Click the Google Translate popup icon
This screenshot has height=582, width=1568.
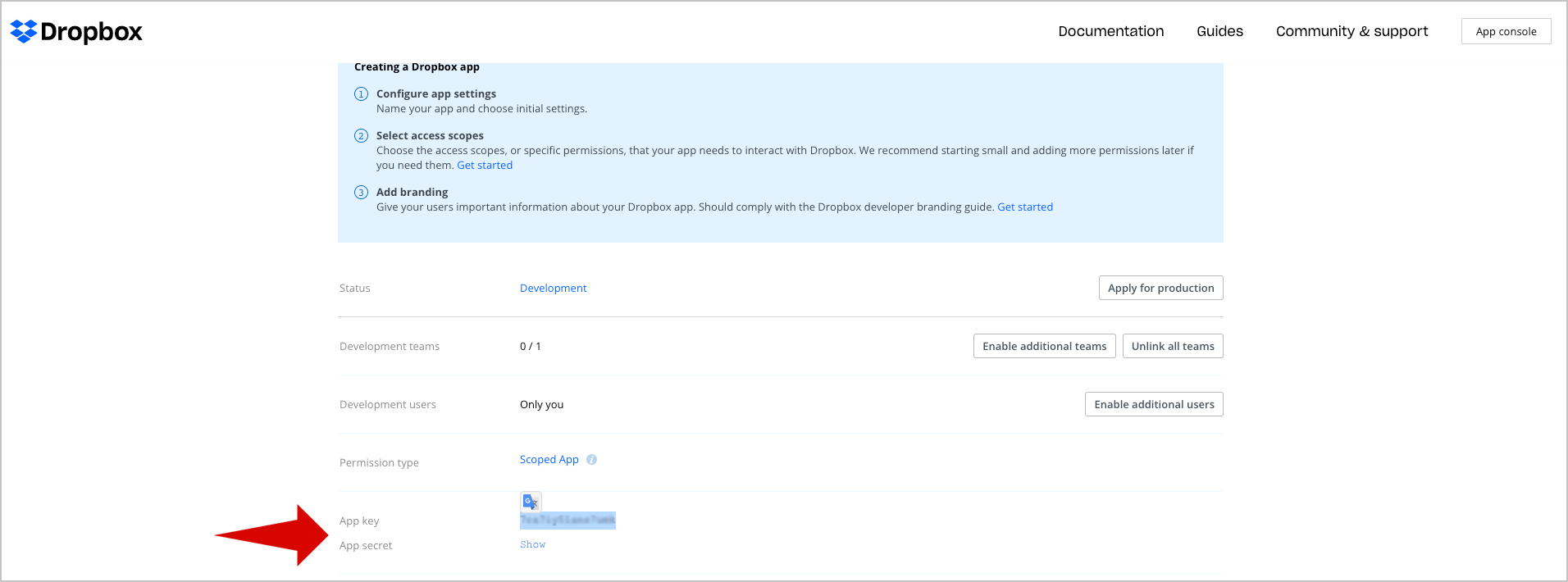(531, 502)
